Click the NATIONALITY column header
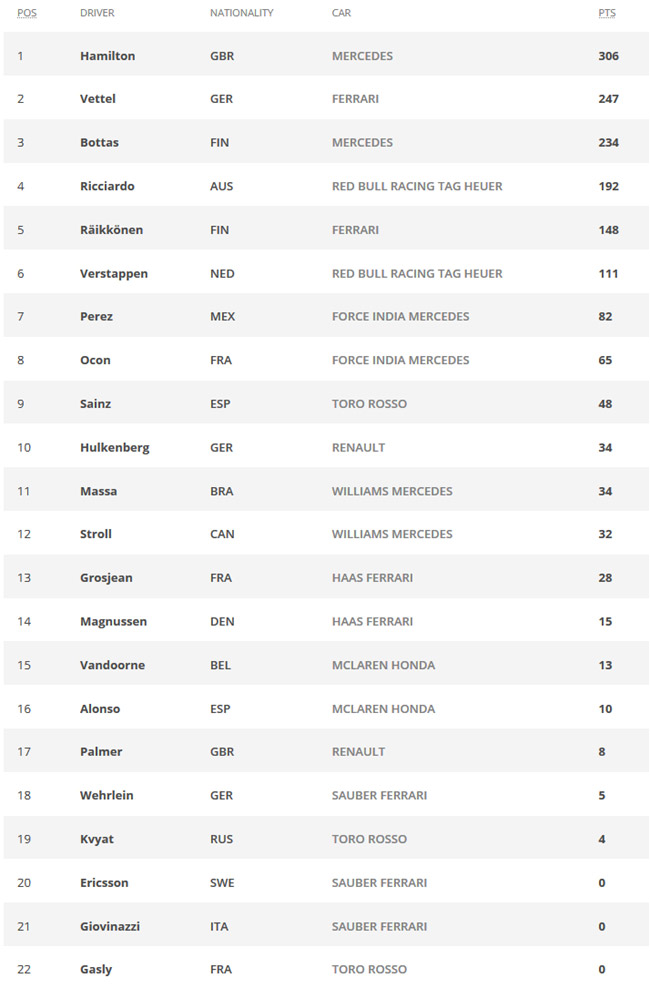The height and width of the screenshot is (988, 650). (x=241, y=13)
